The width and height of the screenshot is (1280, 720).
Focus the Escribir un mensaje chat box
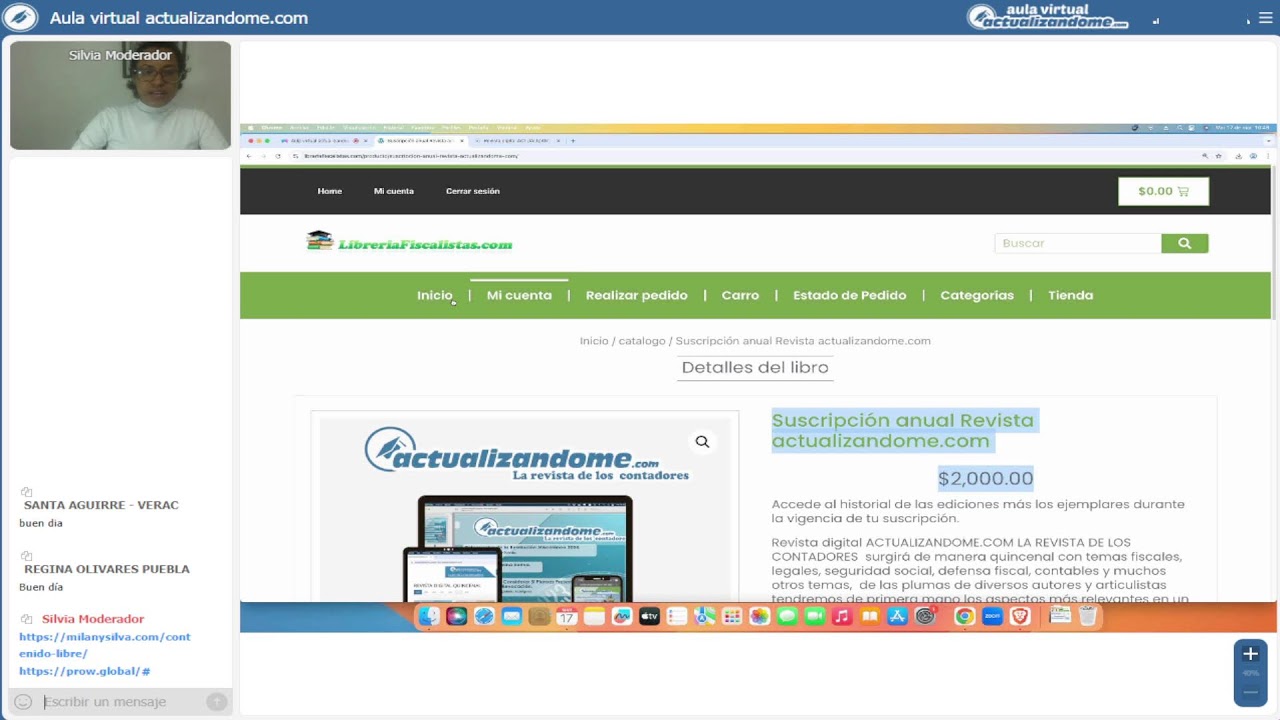pos(120,702)
